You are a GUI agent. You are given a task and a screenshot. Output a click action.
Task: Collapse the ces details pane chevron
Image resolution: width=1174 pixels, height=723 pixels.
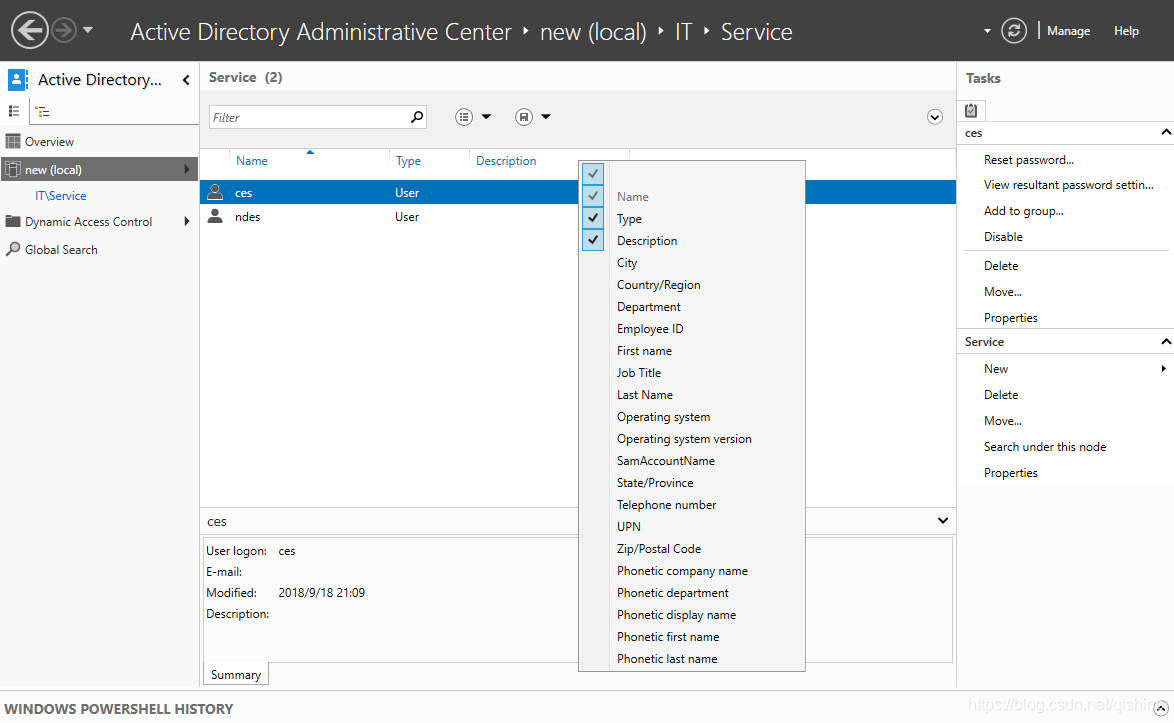click(x=943, y=520)
